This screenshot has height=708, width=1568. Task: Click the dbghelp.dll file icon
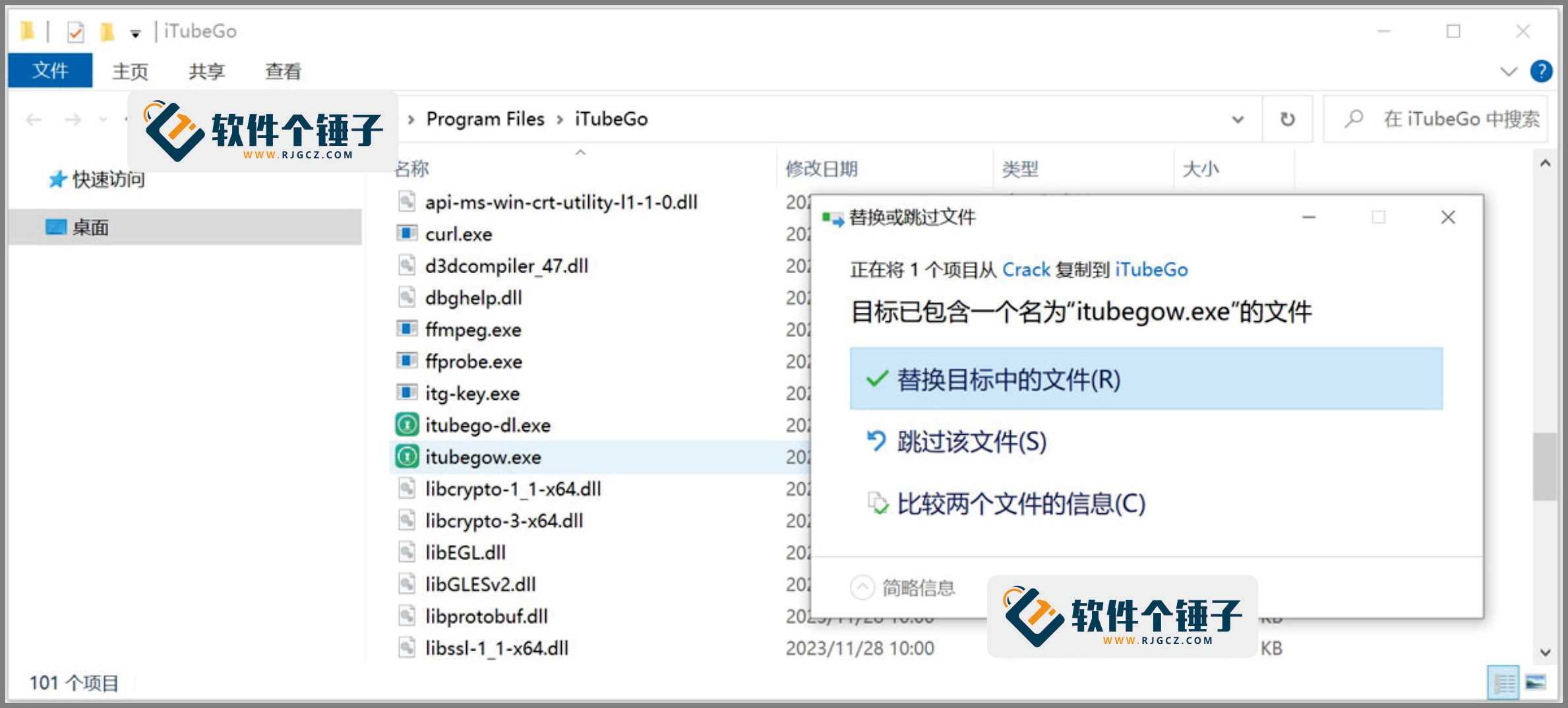pos(407,298)
